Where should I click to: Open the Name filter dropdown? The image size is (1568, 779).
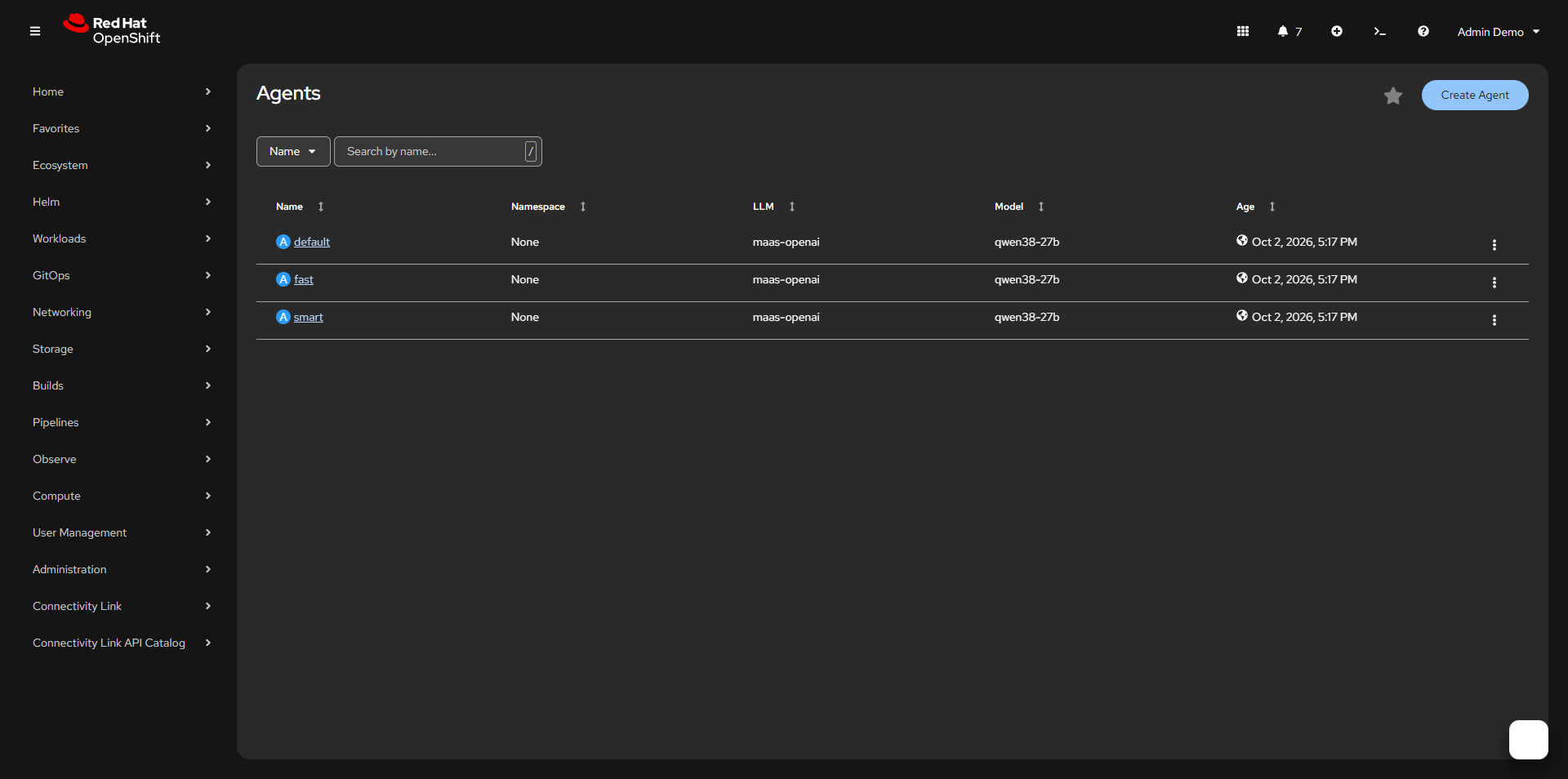coord(293,152)
